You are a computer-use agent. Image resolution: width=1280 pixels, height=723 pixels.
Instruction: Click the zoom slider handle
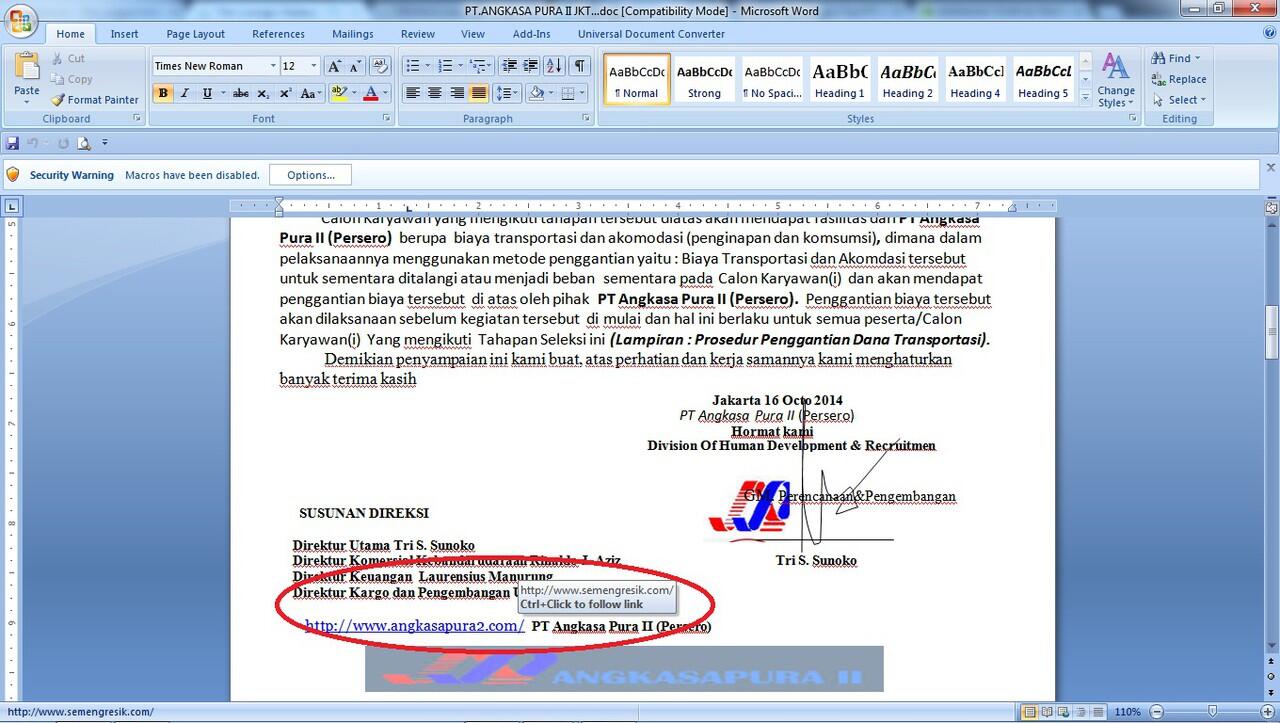tap(1213, 712)
